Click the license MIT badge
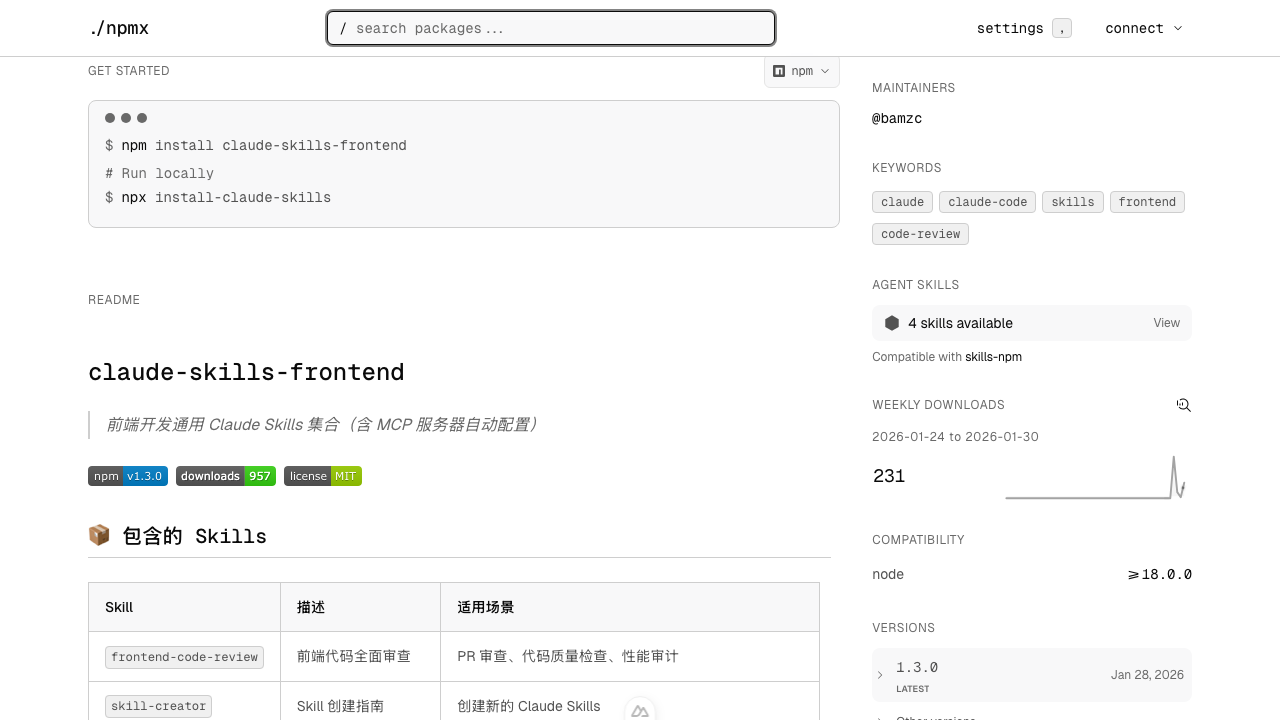The image size is (1280, 720). click(x=323, y=476)
